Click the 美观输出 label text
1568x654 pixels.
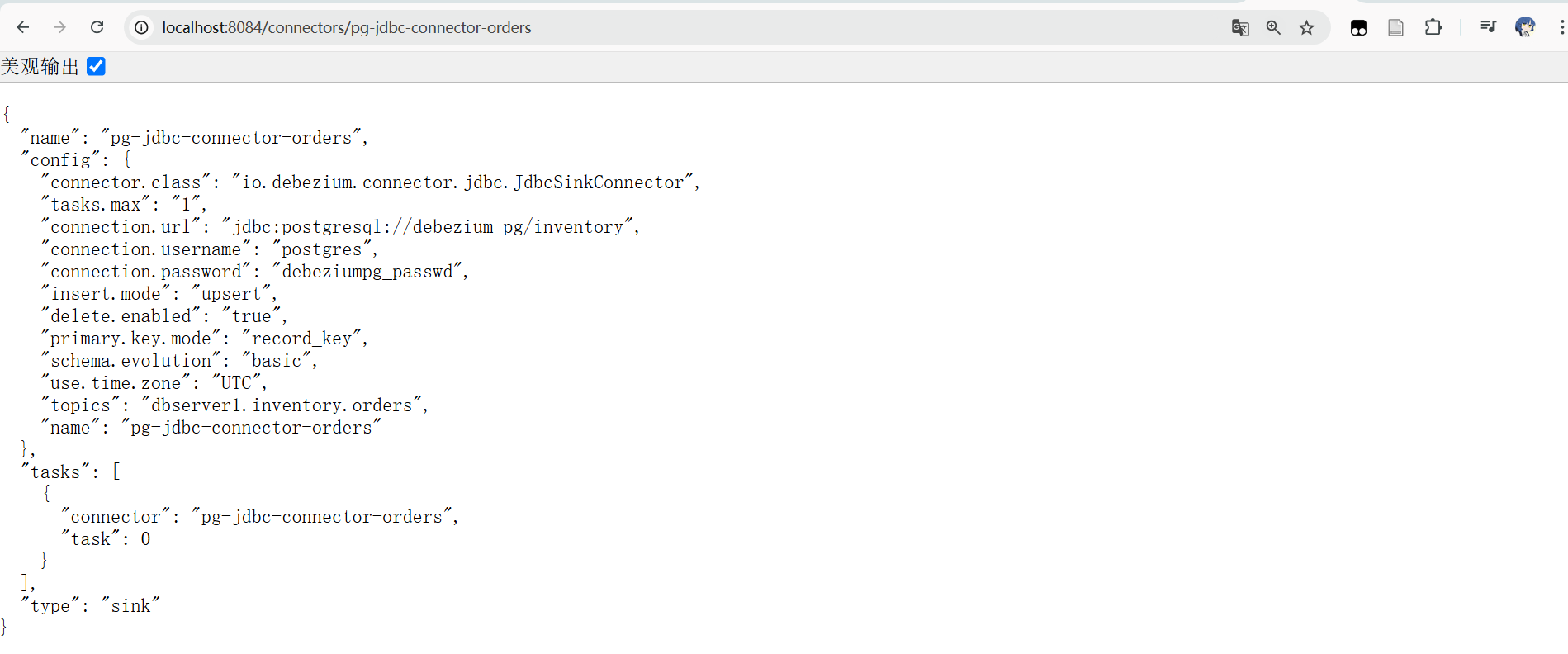pos(40,67)
